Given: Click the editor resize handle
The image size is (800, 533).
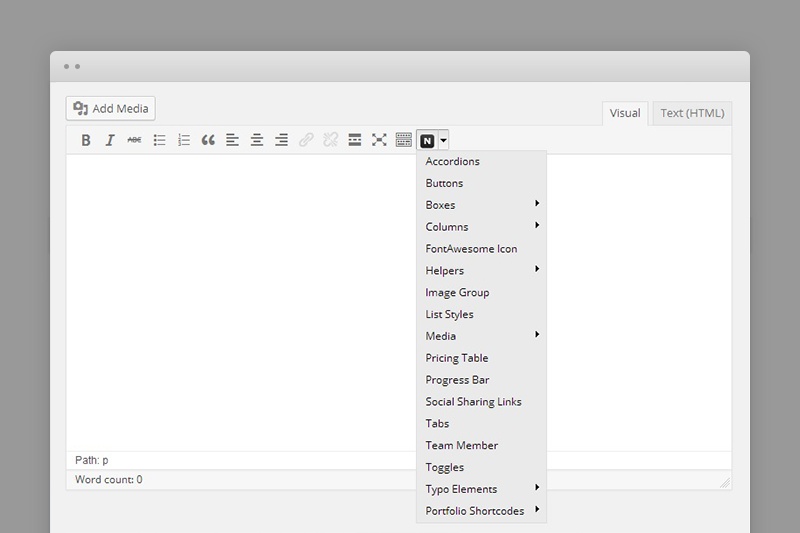Looking at the screenshot, I should pyautogui.click(x=725, y=483).
